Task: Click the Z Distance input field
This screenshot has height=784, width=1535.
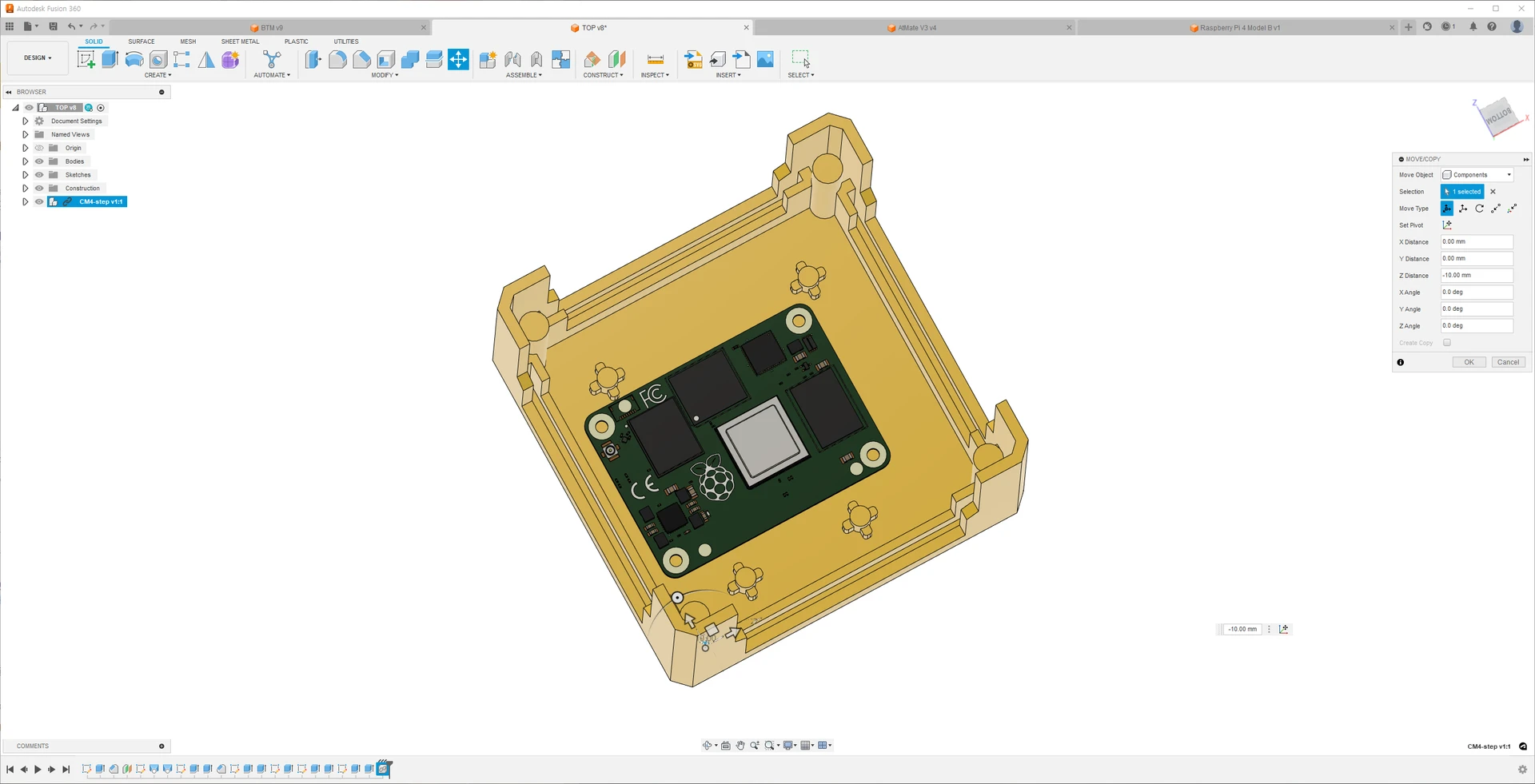Action: (x=1476, y=276)
